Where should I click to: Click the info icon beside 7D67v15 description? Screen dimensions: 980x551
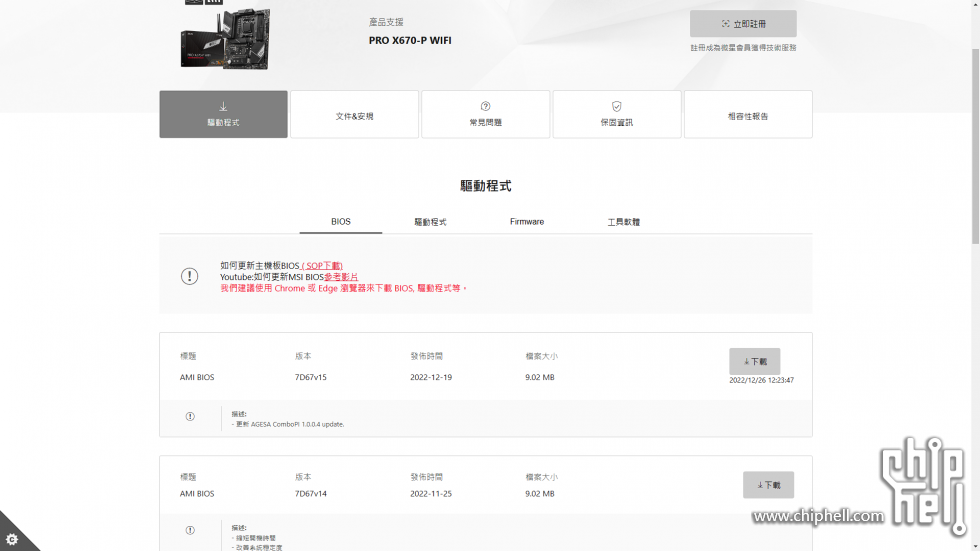(190, 416)
